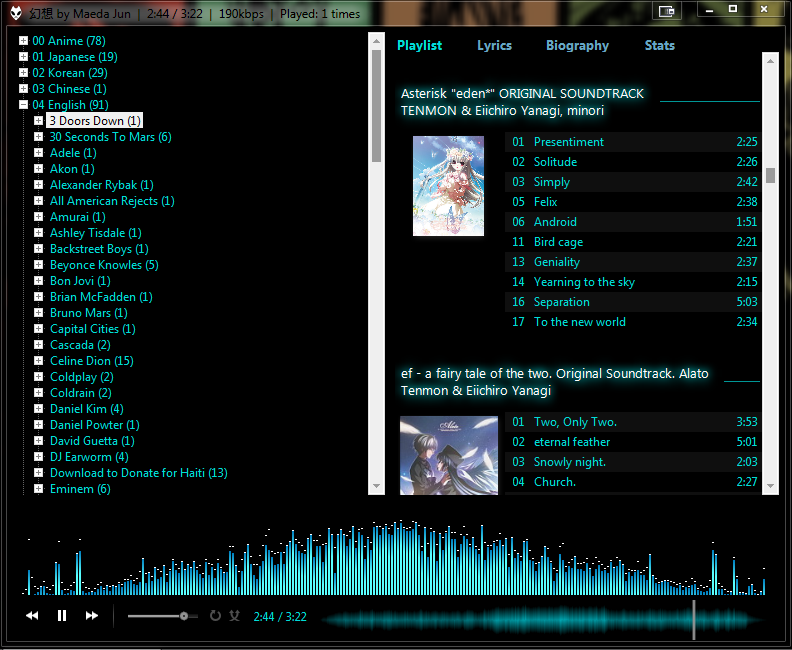The width and height of the screenshot is (792, 650).
Task: Click library tree scrollbar up arrow
Action: (x=376, y=40)
